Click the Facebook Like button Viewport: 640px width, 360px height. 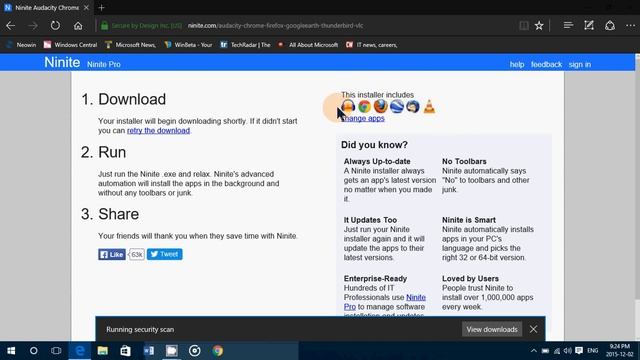tap(112, 254)
